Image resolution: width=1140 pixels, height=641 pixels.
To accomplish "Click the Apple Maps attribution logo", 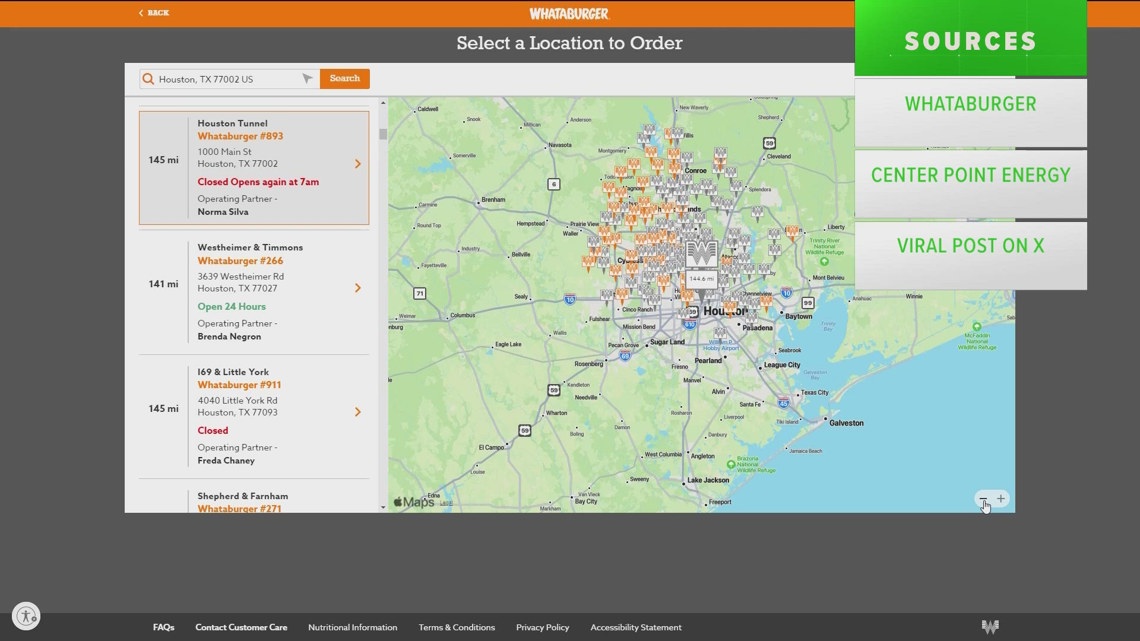I will click(413, 502).
